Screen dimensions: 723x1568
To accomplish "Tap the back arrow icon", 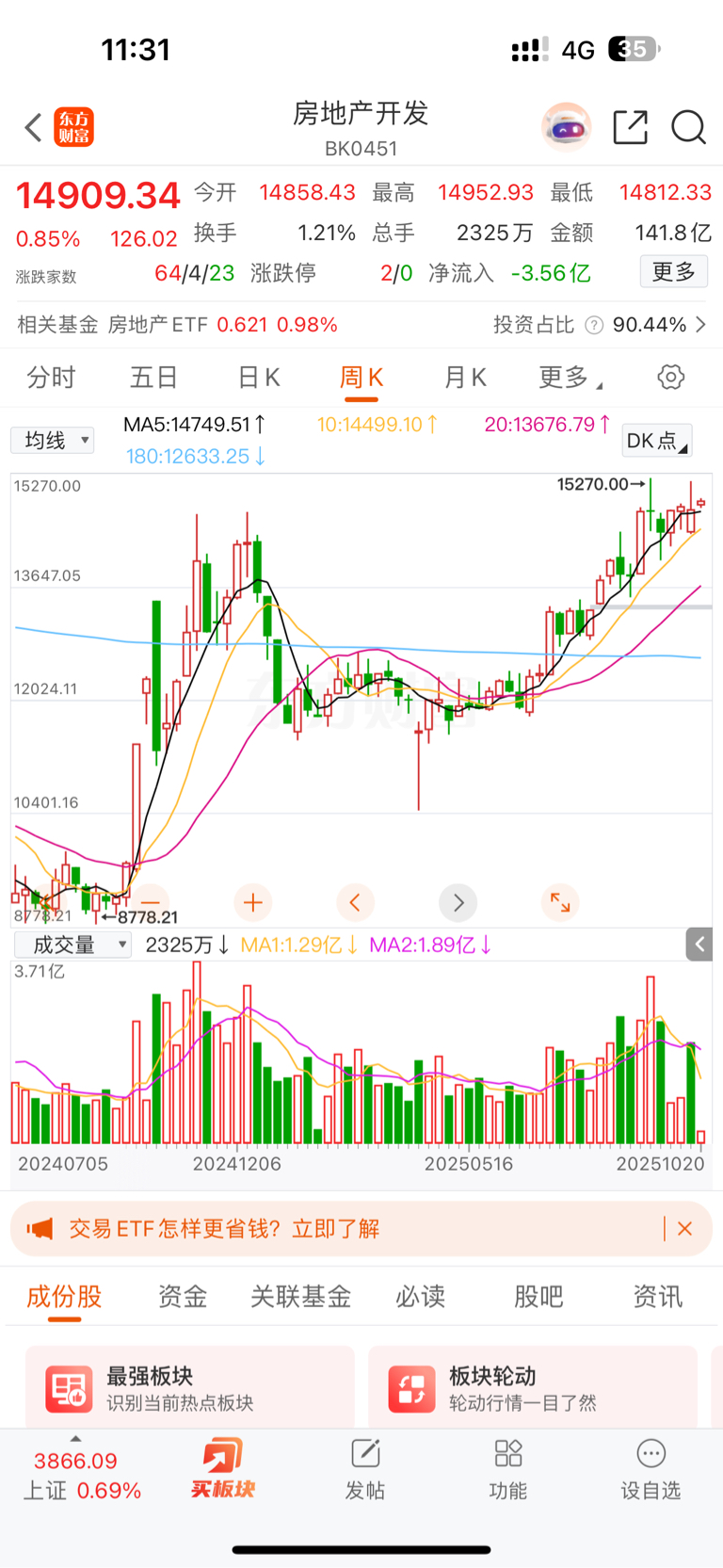I will tap(34, 127).
